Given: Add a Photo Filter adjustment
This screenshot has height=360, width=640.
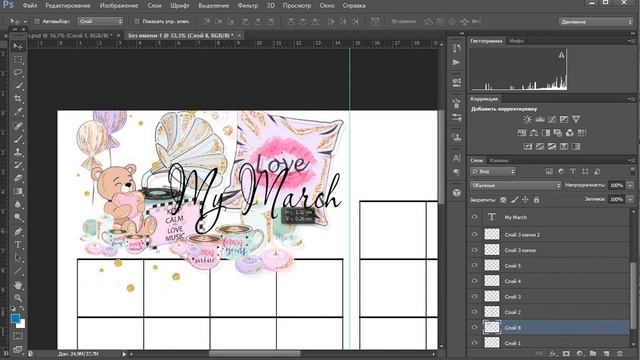Looking at the screenshot, I should pyautogui.click(x=558, y=133).
